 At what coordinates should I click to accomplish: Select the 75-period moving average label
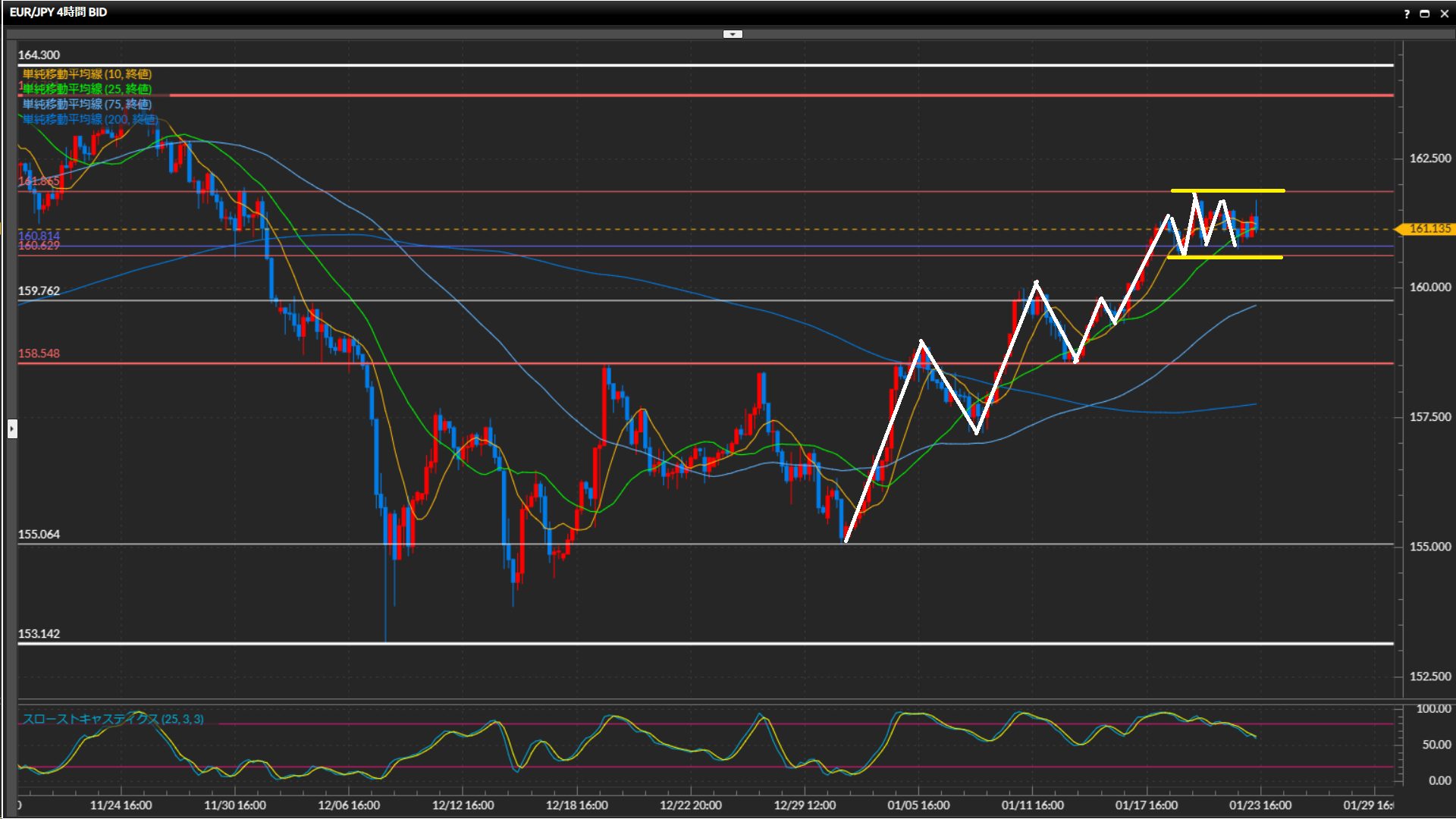87,104
